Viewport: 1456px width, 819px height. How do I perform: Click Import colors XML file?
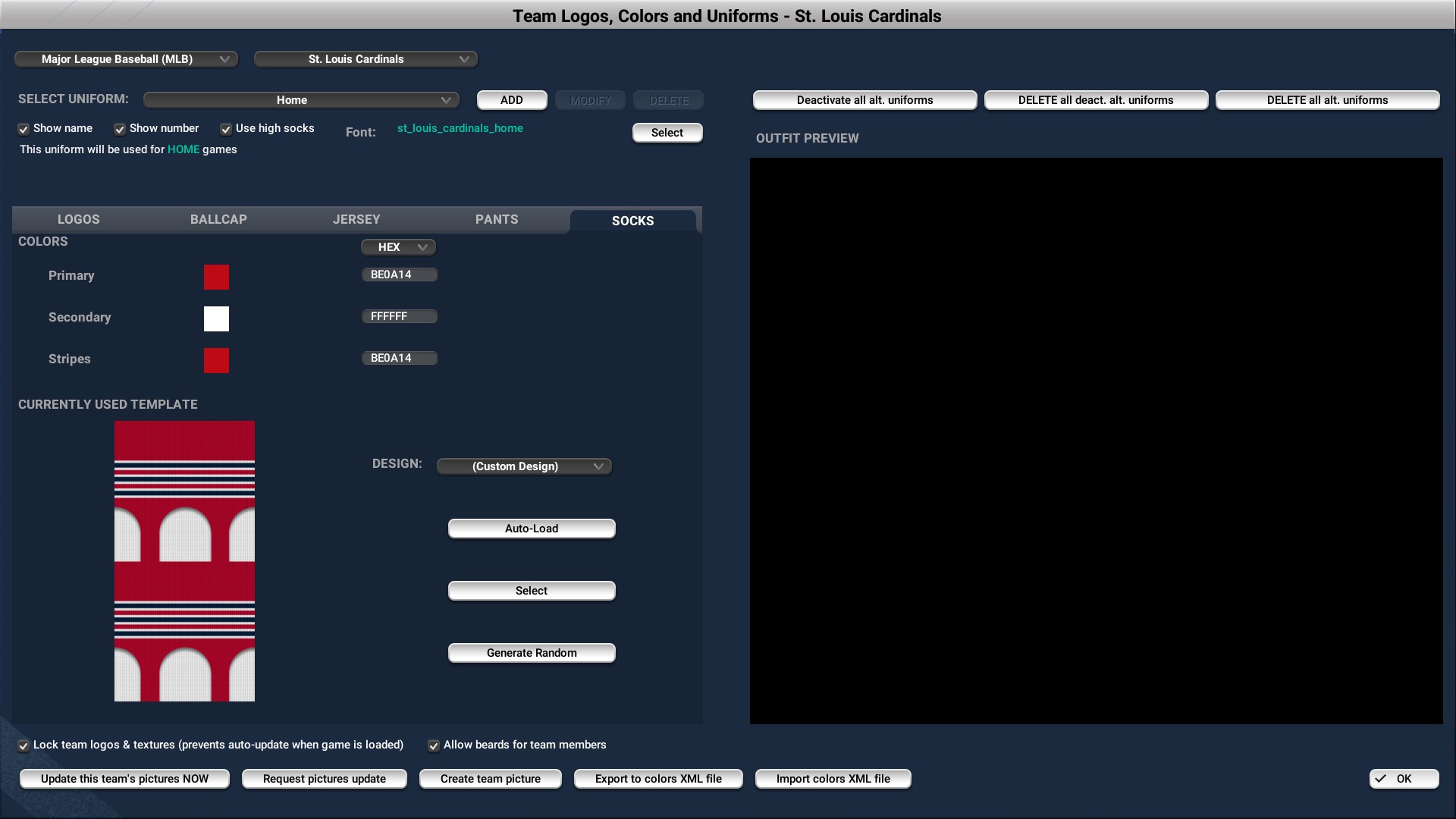[x=833, y=779]
